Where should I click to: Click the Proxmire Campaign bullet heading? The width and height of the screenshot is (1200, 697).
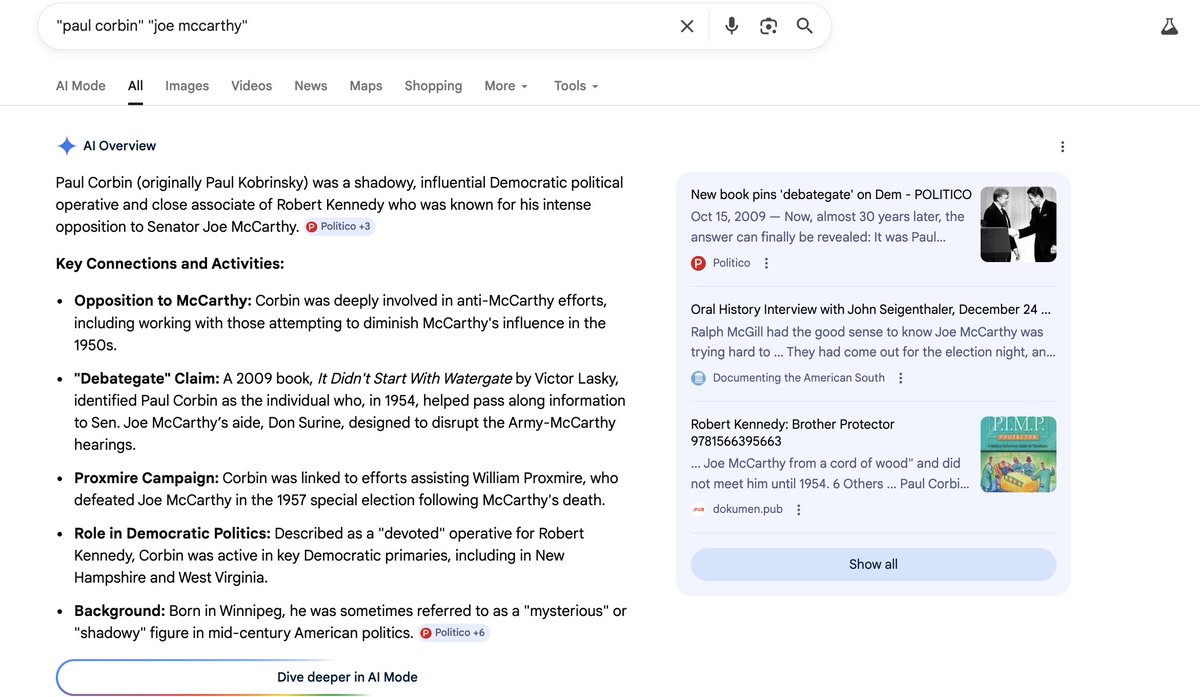(146, 478)
